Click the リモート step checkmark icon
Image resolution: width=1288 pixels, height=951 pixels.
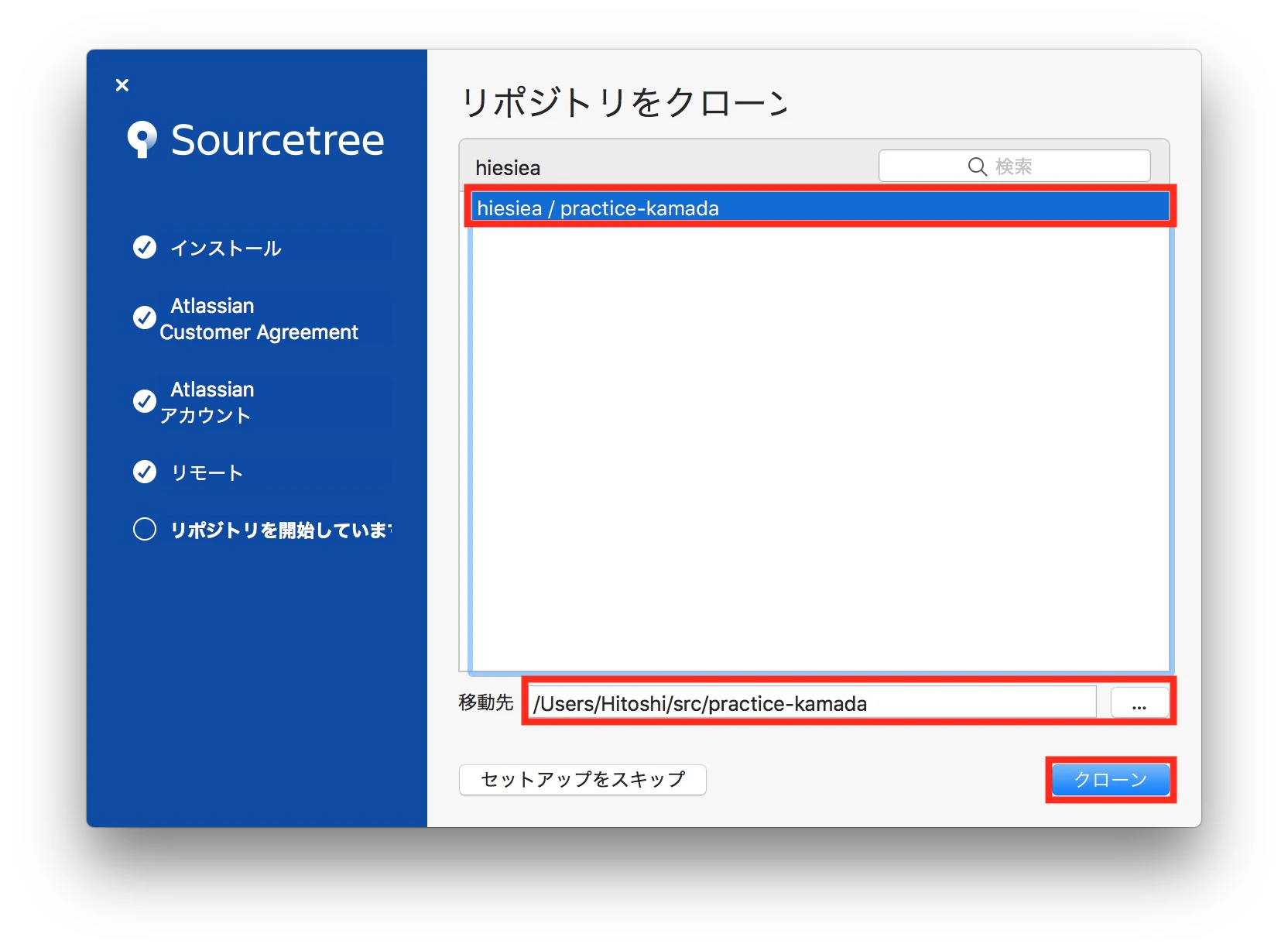click(145, 472)
